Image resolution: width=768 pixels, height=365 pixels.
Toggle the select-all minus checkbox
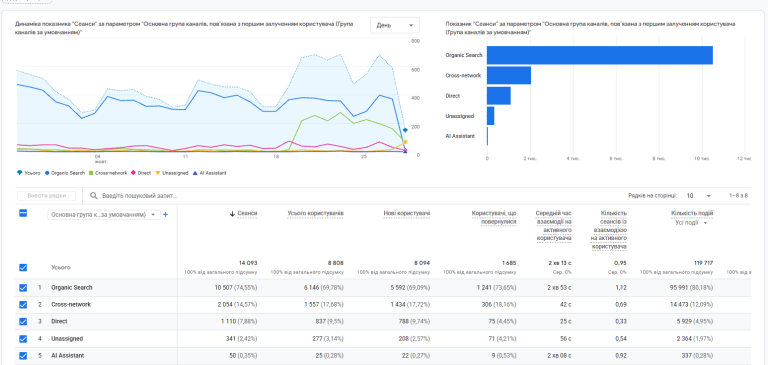point(23,214)
